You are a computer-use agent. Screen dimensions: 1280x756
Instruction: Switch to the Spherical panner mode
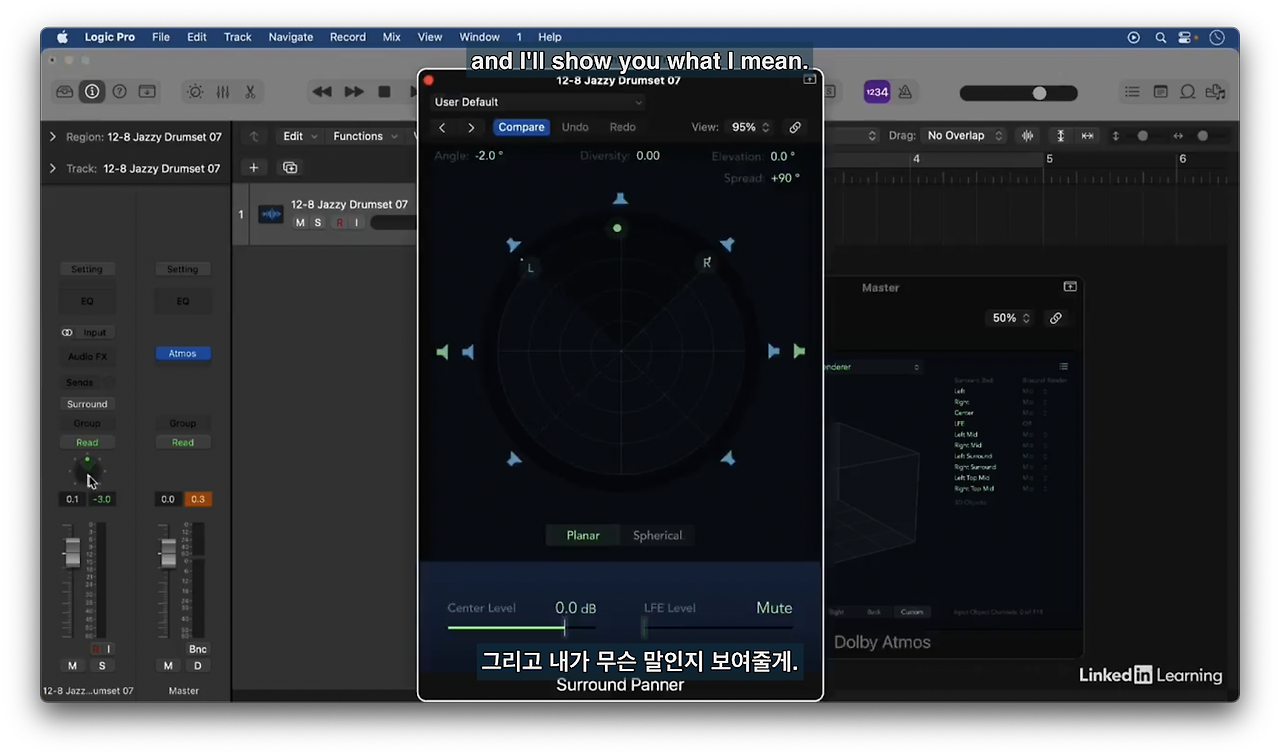click(657, 536)
